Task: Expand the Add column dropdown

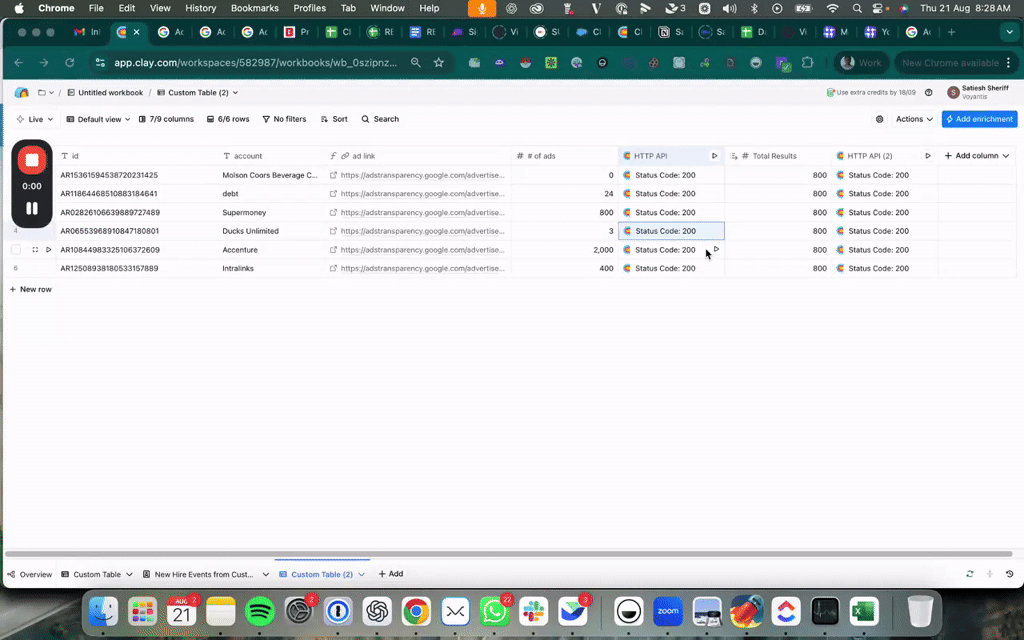Action: [976, 156]
